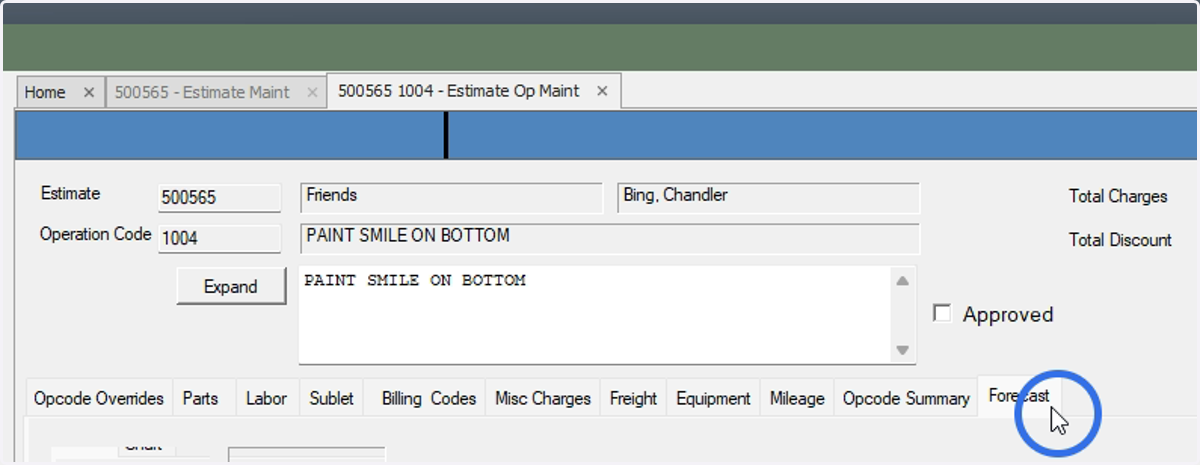1200x465 pixels.
Task: Close the Estimate Op Maint tab
Action: [602, 91]
